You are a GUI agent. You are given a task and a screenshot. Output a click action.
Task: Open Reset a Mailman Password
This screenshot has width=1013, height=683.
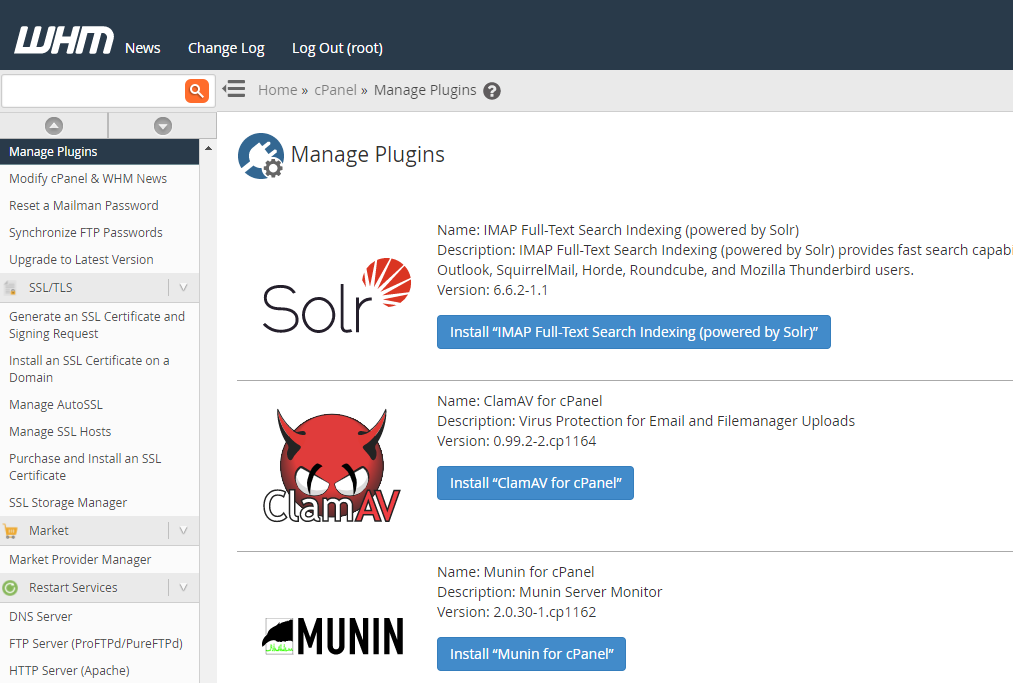(84, 206)
